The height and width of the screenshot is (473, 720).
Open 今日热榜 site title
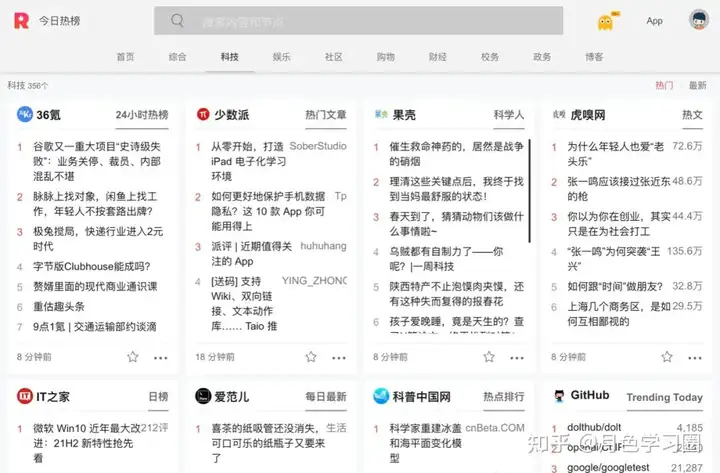(x=59, y=21)
